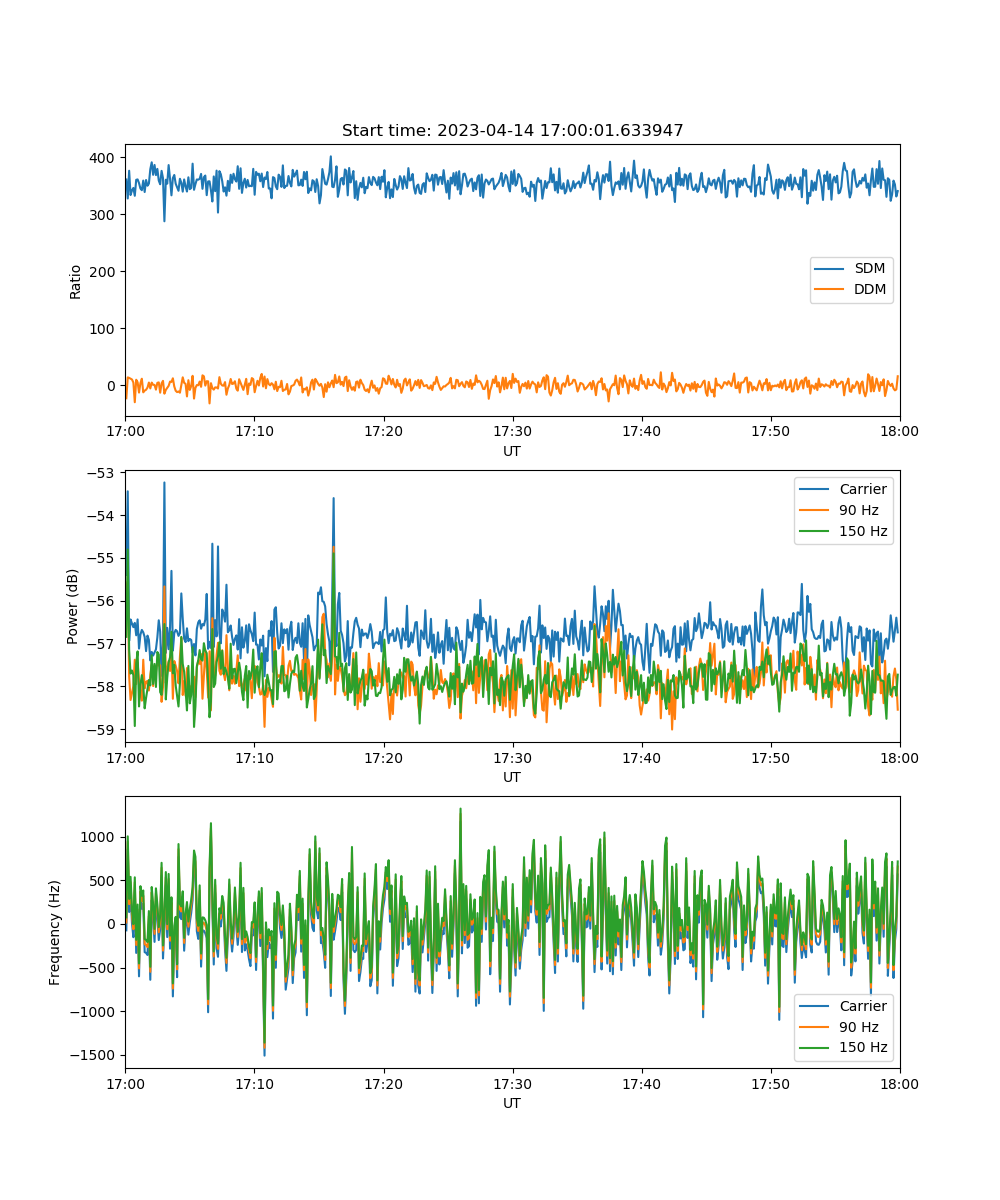The height and width of the screenshot is (1200, 1000).
Task: Click the 17:50 tick under the Frequency plot
Action: (x=771, y=1083)
